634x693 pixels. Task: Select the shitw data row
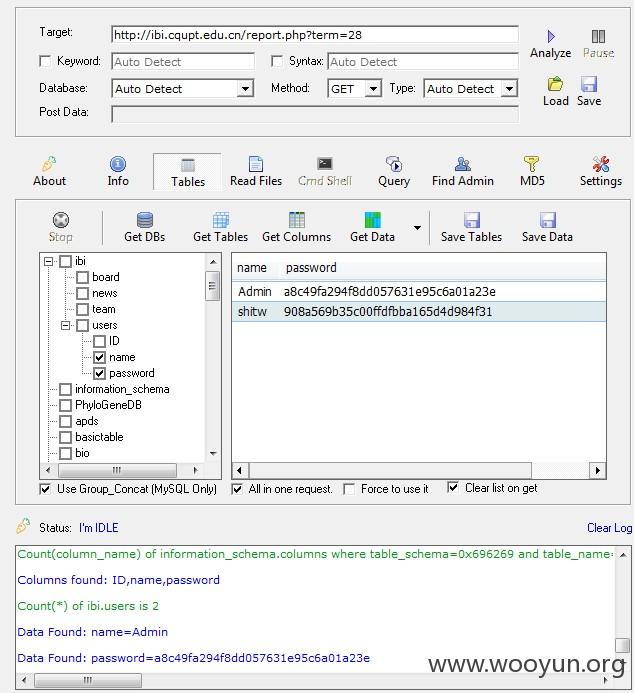(418, 312)
